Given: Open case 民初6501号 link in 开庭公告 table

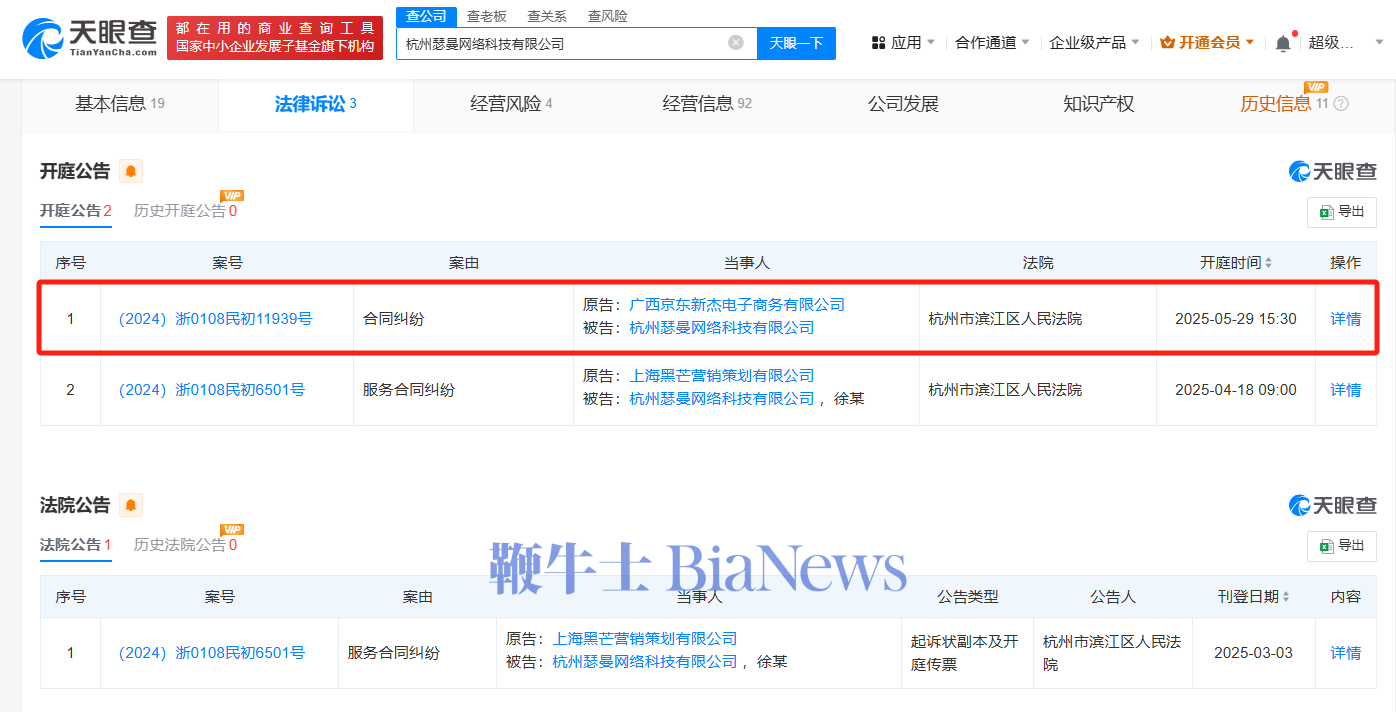Looking at the screenshot, I should (x=211, y=390).
